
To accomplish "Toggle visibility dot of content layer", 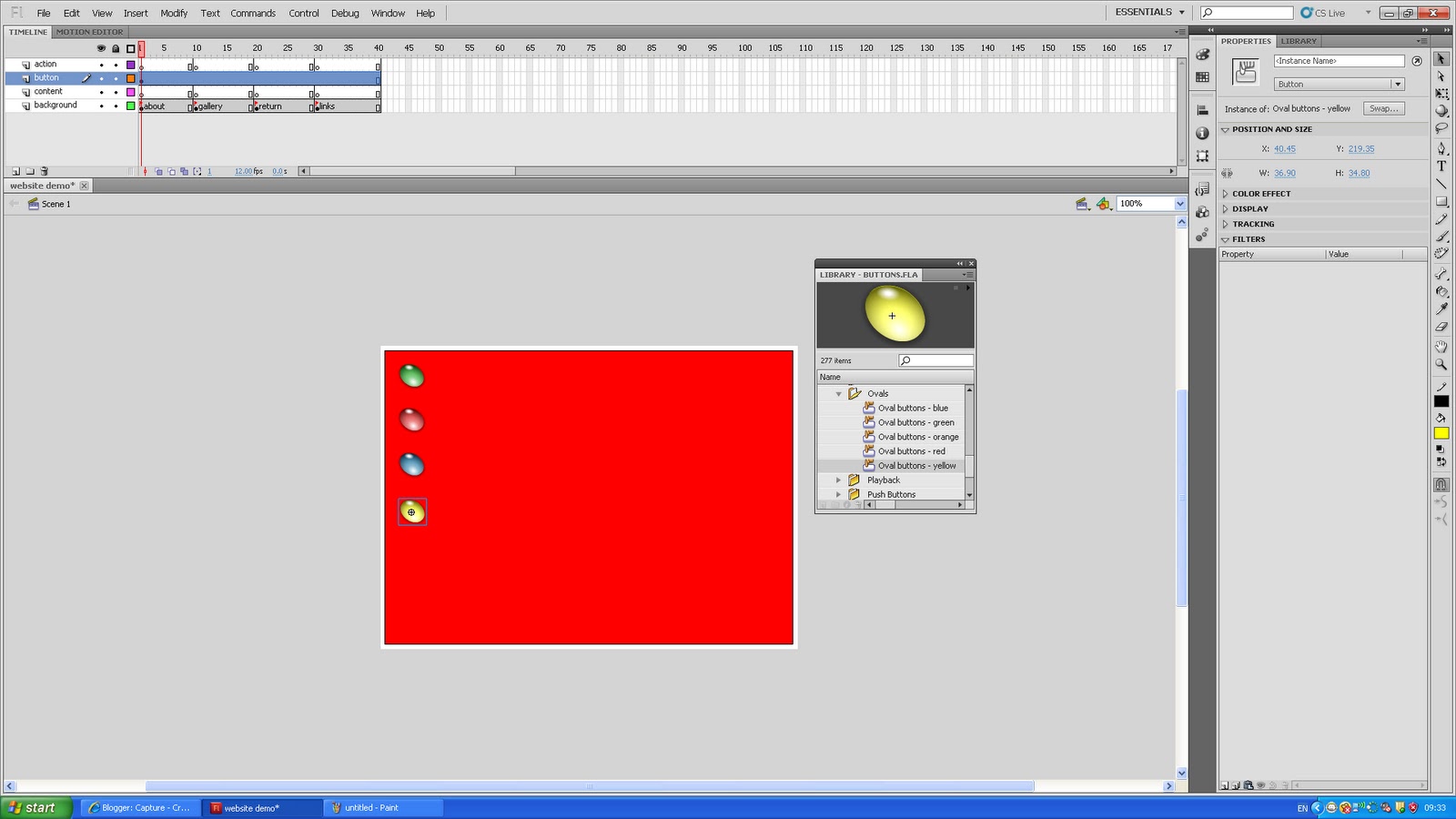I will (101, 92).
